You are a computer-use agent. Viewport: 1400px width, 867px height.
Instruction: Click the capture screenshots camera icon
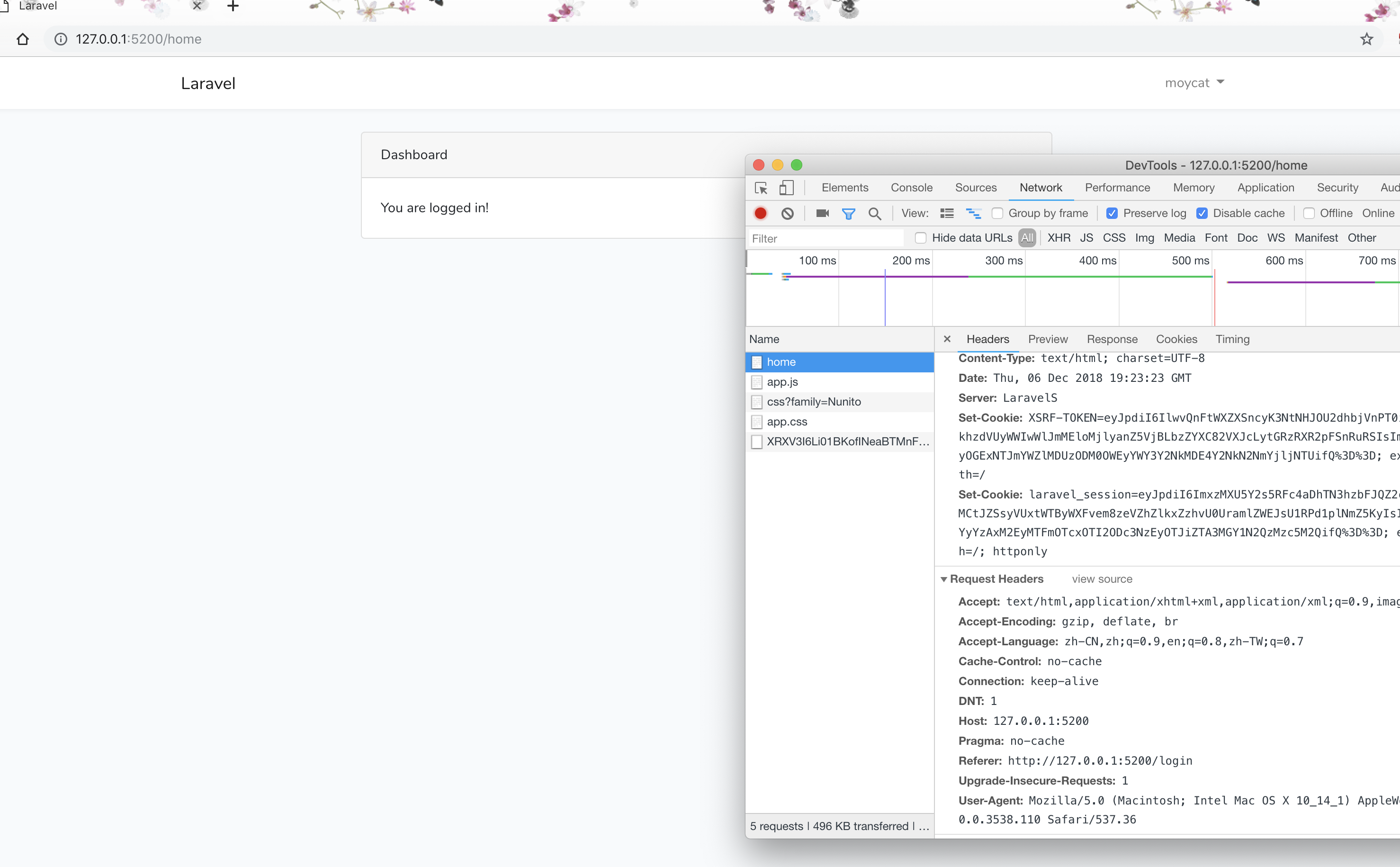tap(822, 213)
